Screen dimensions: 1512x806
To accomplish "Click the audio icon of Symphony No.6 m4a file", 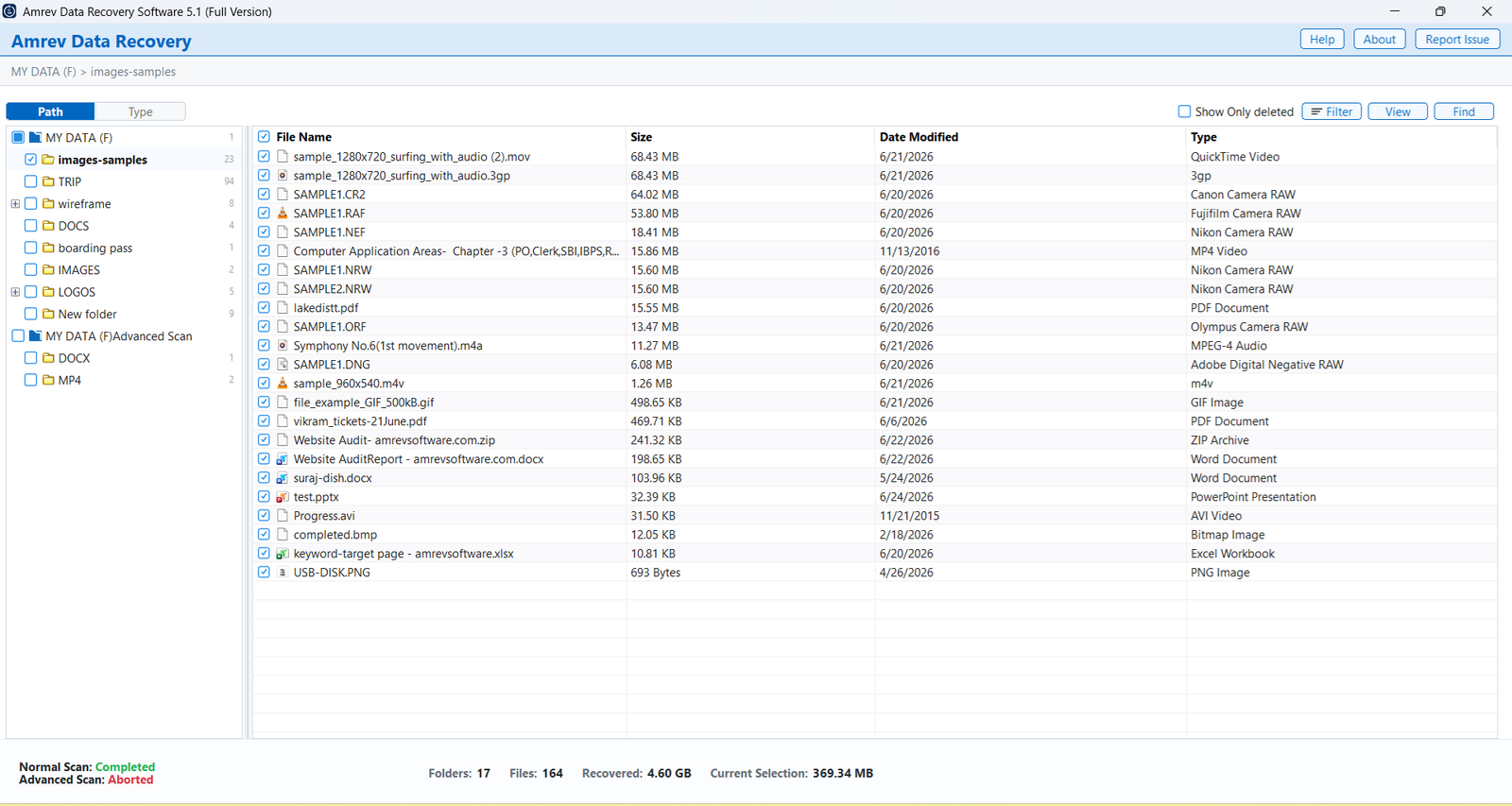I will 282,346.
